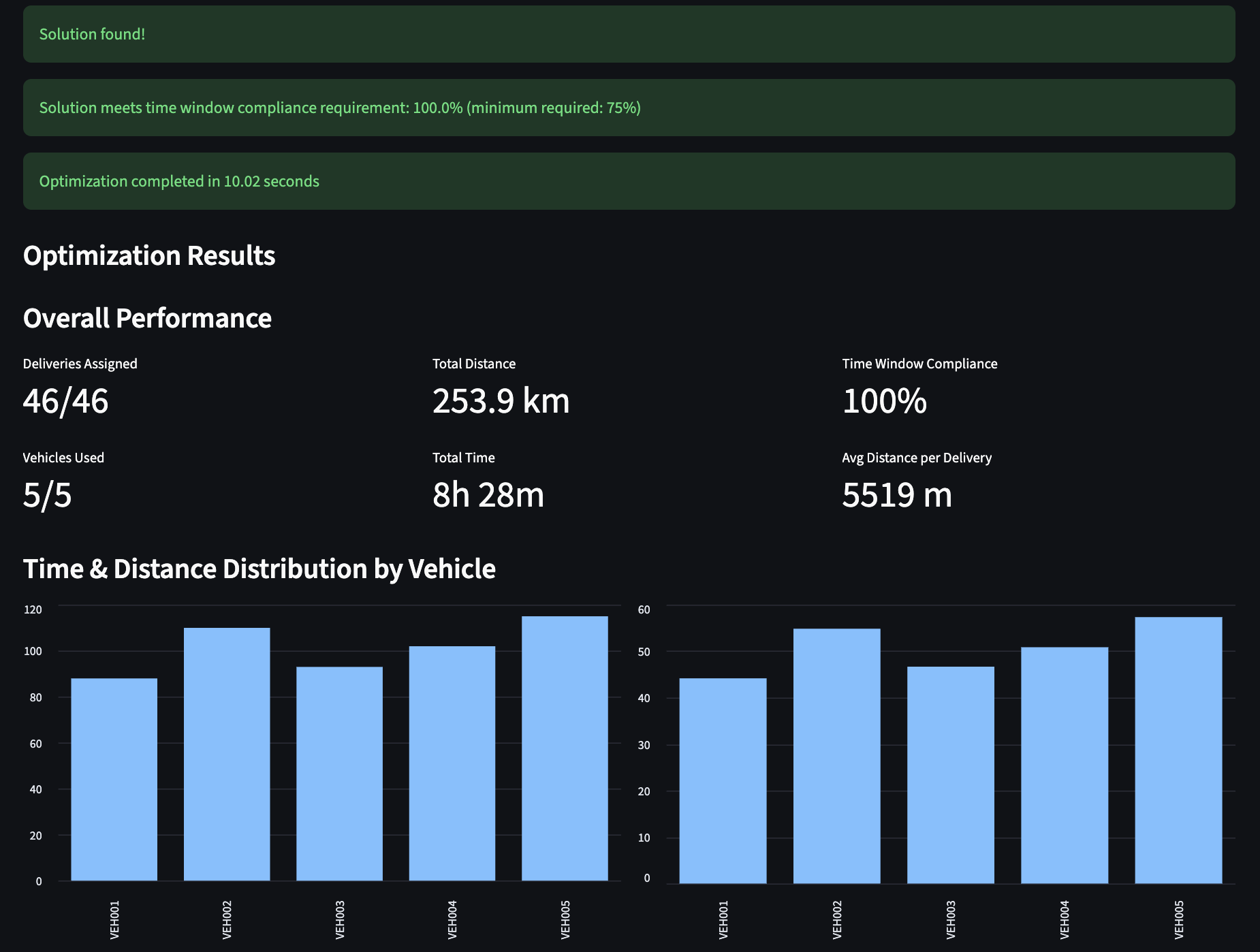Viewport: 1260px width, 952px height.
Task: Select the 'Optimization Results' heading
Action: tap(149, 256)
